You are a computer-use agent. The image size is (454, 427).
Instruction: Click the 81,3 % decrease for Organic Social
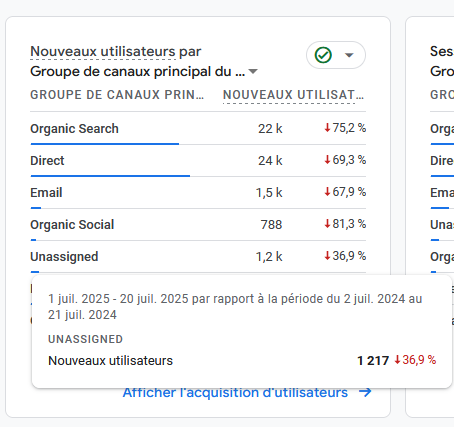click(x=345, y=224)
